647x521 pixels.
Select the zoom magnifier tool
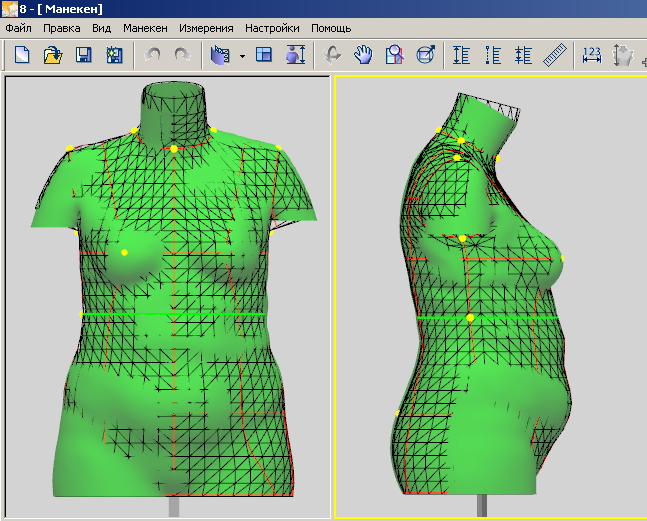pyautogui.click(x=394, y=55)
